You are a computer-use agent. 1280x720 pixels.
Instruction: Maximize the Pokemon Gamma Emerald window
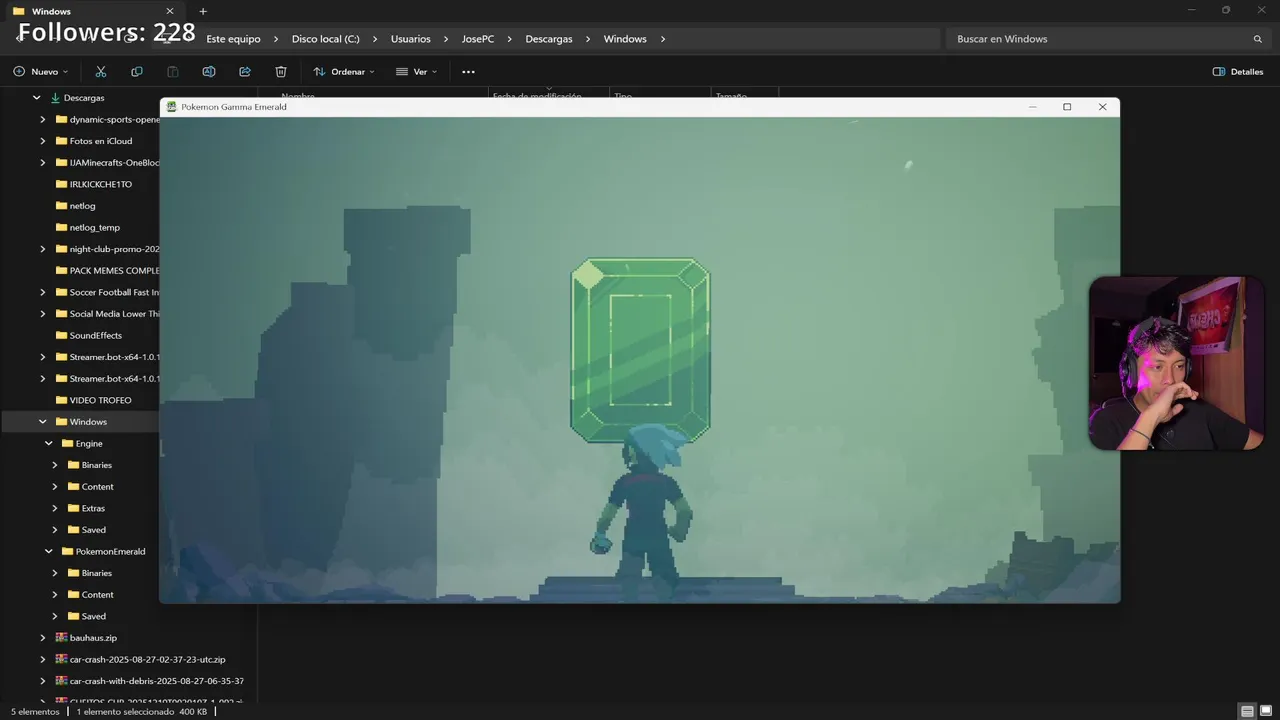pyautogui.click(x=1067, y=107)
